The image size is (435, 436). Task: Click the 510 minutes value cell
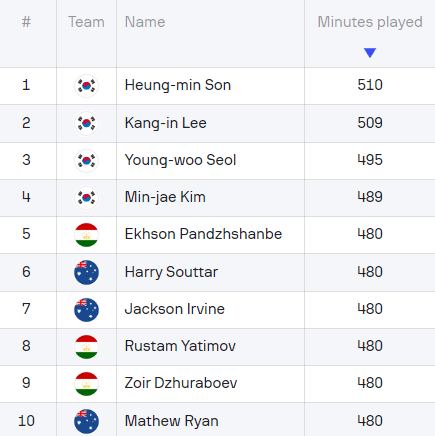point(370,85)
